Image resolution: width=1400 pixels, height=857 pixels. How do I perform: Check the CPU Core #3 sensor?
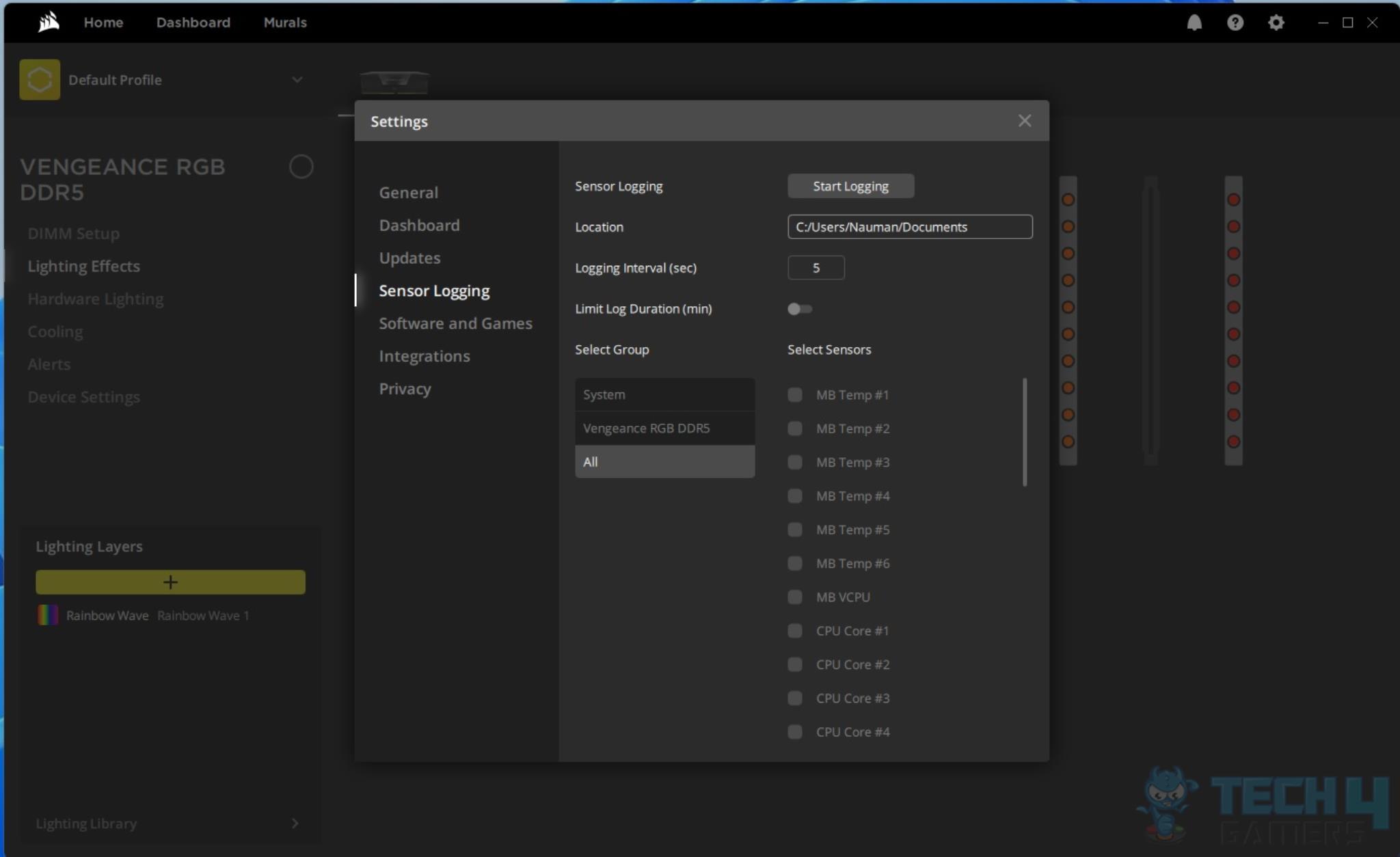pyautogui.click(x=794, y=698)
